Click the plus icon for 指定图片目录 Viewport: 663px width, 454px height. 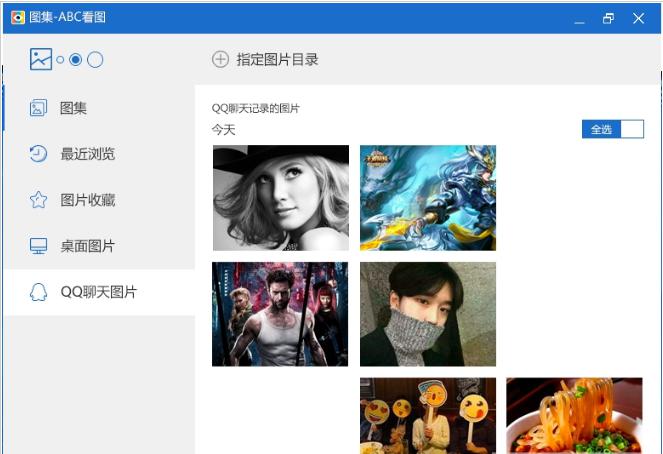[x=220, y=59]
